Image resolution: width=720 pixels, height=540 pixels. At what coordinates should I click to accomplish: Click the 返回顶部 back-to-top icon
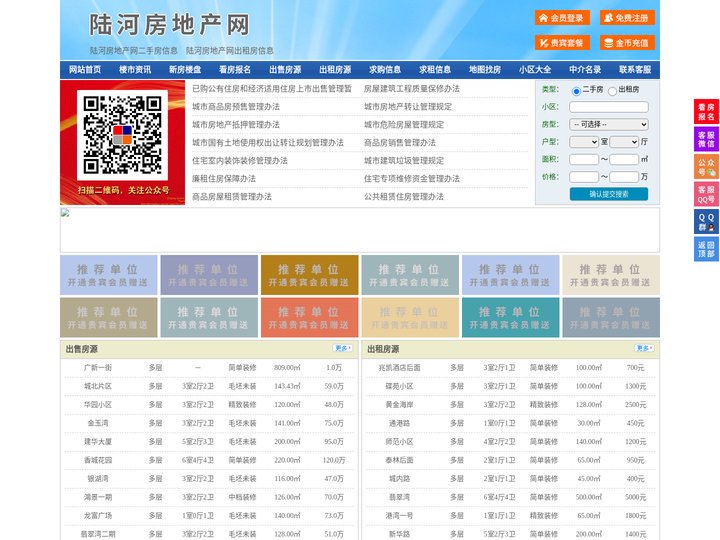click(706, 249)
